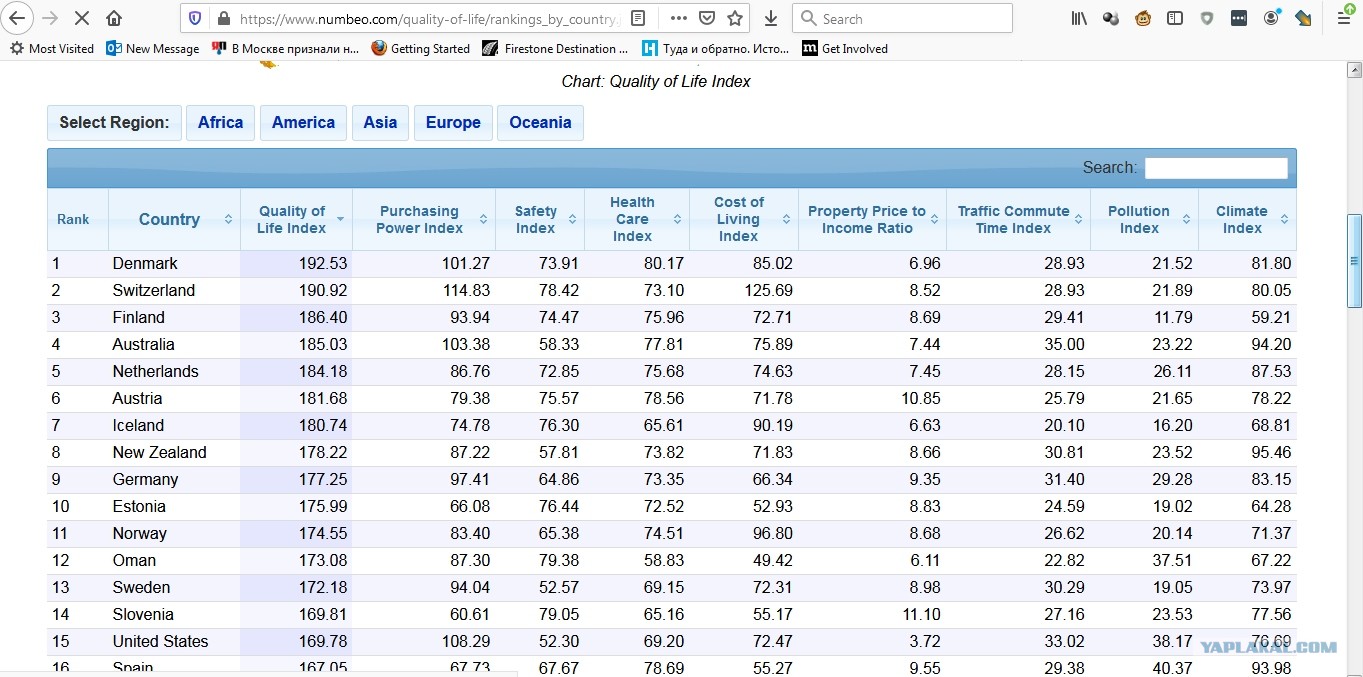Click the scrollbar up arrow
Image resolution: width=1363 pixels, height=677 pixels.
[1354, 69]
